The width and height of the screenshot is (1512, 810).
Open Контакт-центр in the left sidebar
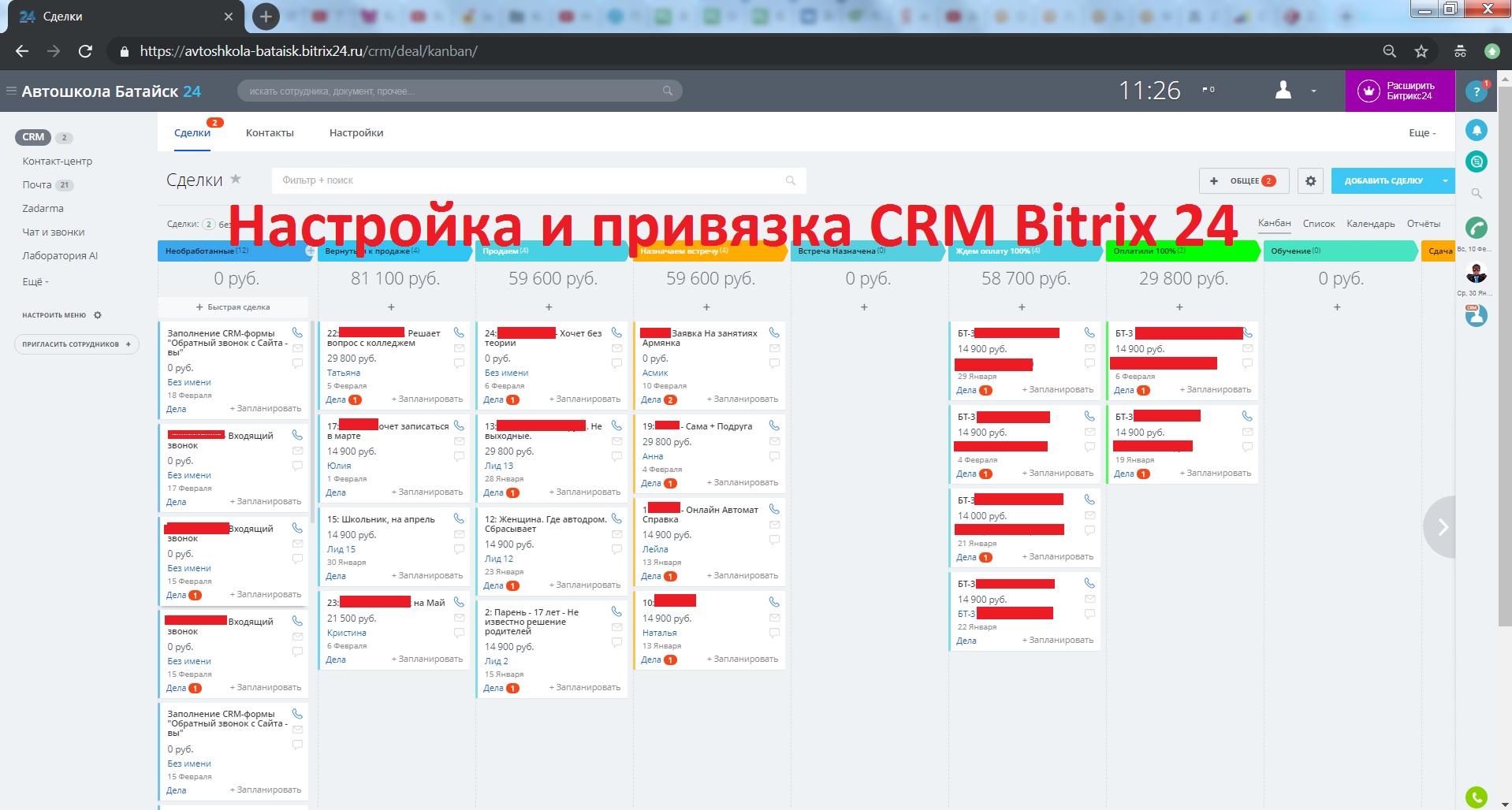coord(58,162)
